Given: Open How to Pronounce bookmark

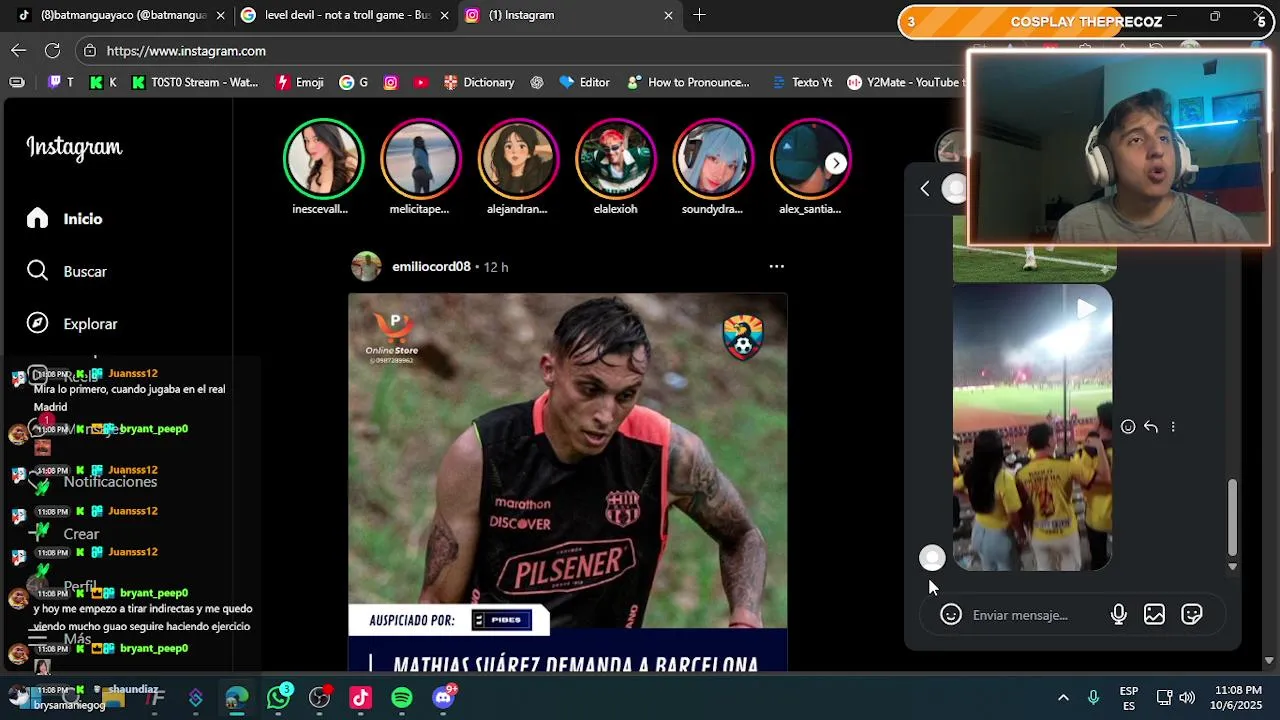Looking at the screenshot, I should click(688, 83).
